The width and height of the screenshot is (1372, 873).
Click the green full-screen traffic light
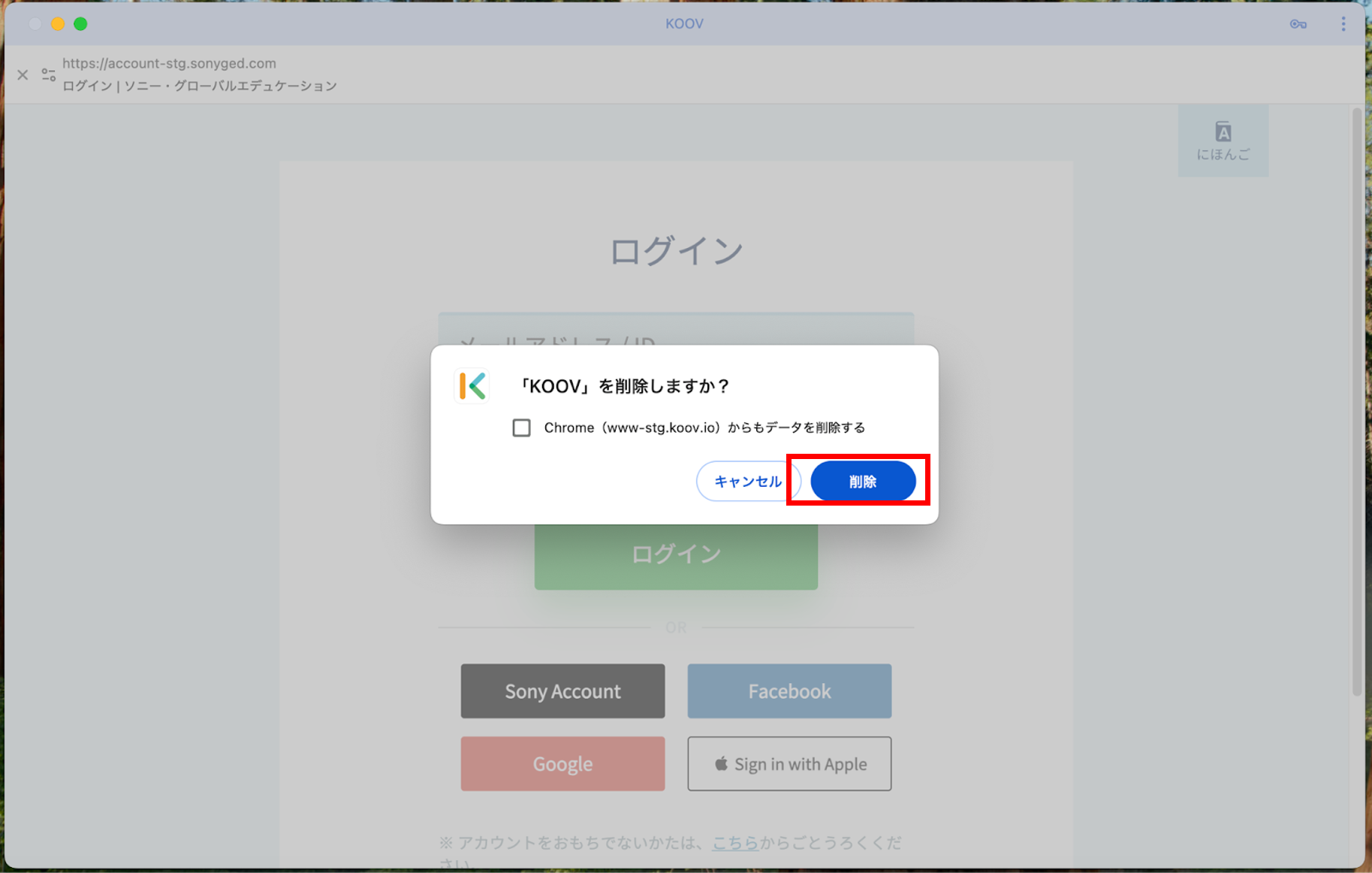pos(80,23)
